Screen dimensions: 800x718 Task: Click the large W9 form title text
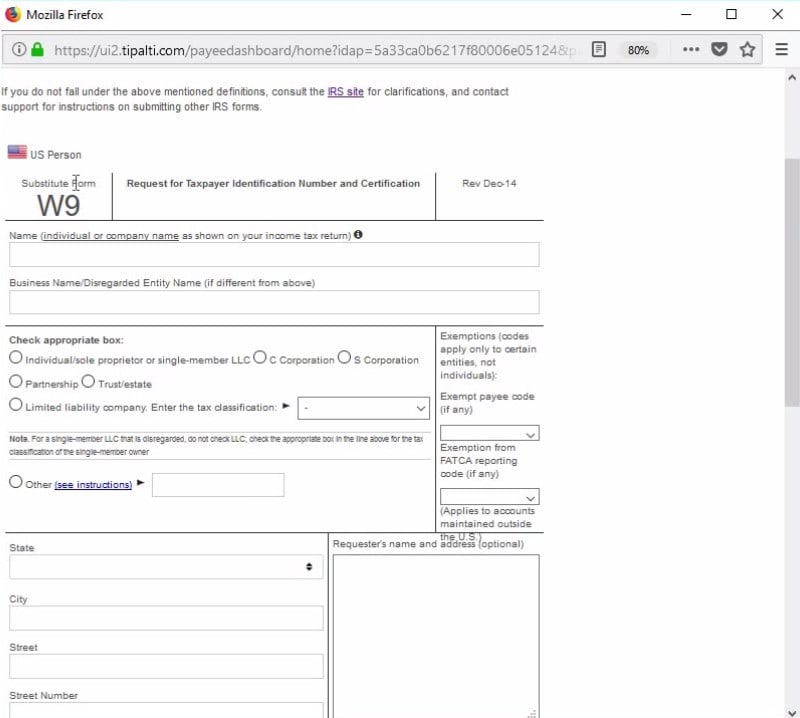[58, 206]
